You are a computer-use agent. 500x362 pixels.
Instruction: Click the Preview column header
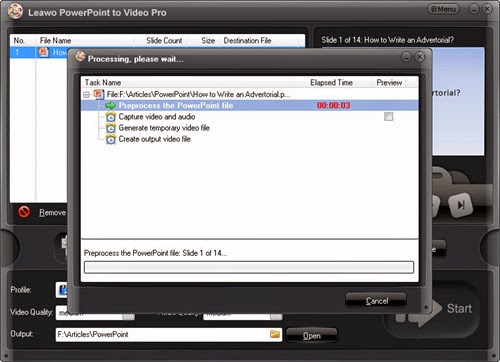(x=389, y=82)
